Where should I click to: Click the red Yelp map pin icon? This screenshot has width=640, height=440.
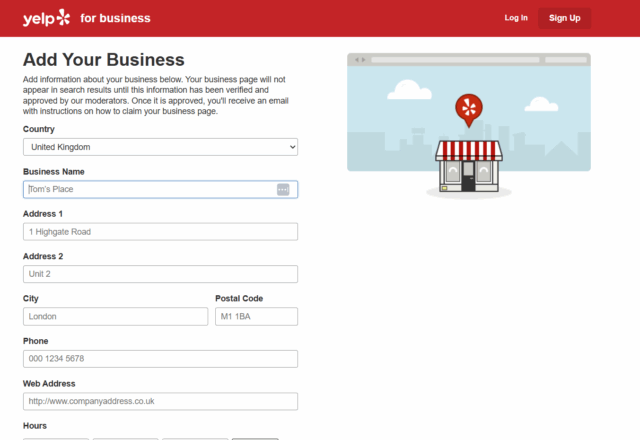pyautogui.click(x=467, y=108)
